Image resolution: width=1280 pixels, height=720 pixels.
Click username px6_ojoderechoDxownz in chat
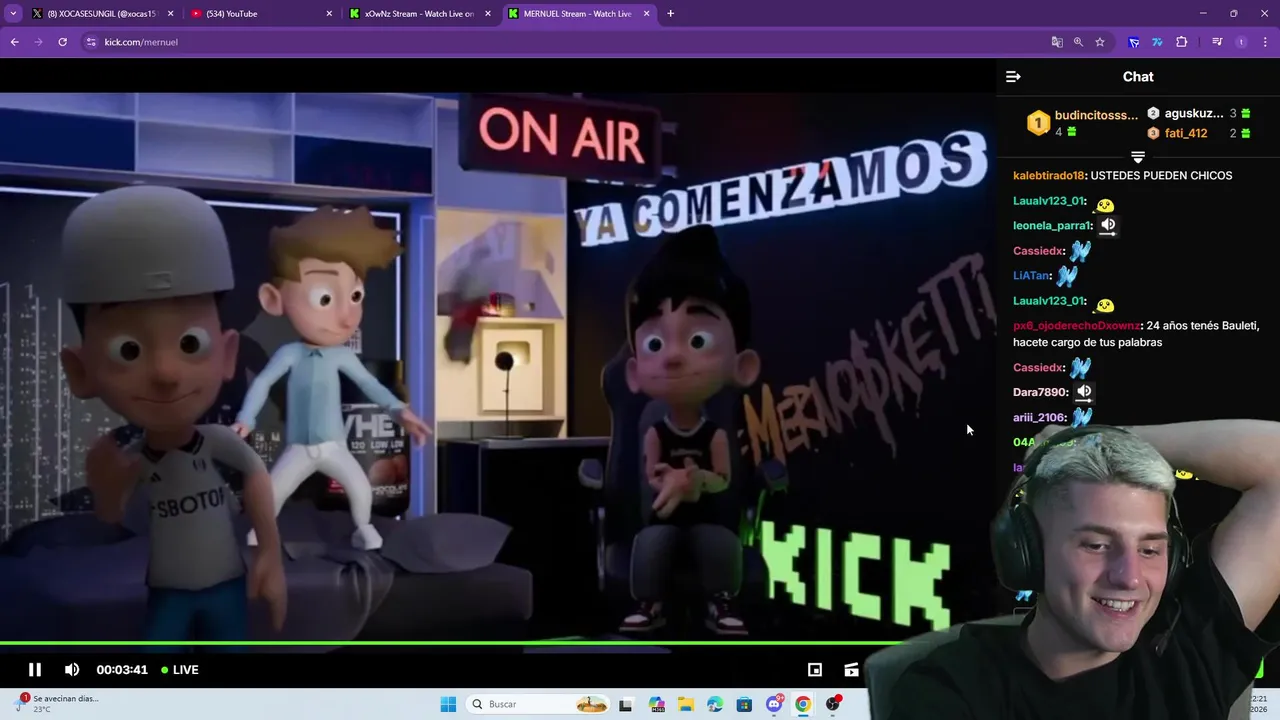1077,326
